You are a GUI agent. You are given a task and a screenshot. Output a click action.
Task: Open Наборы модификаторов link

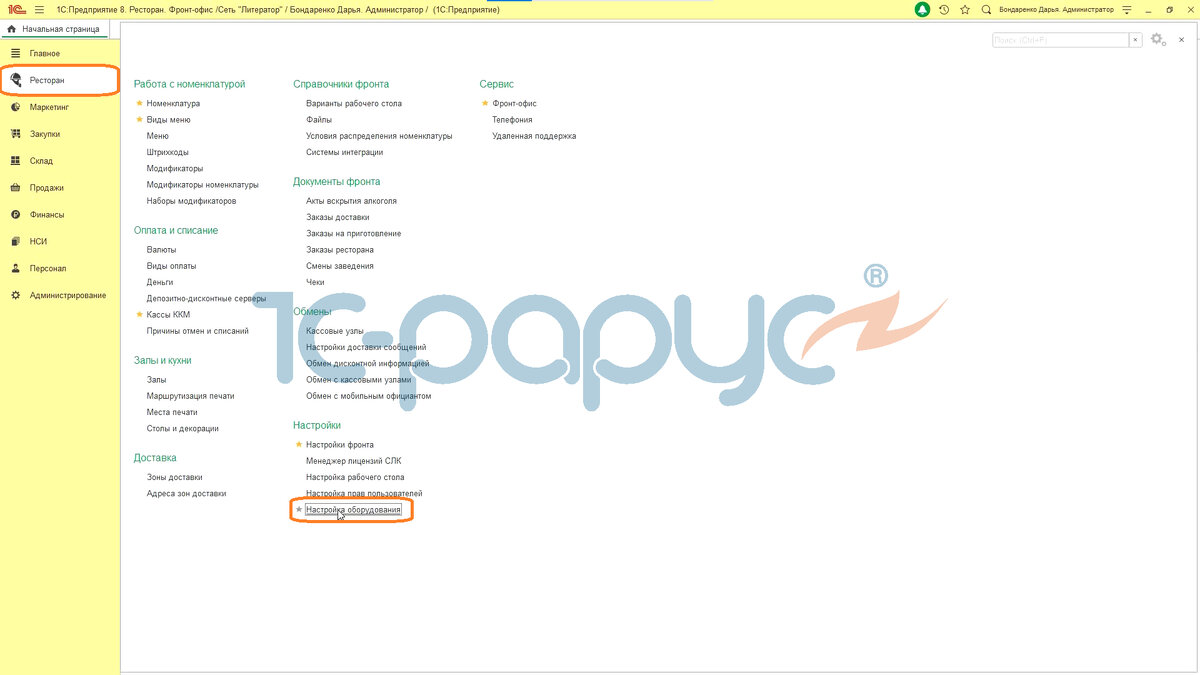click(x=191, y=201)
